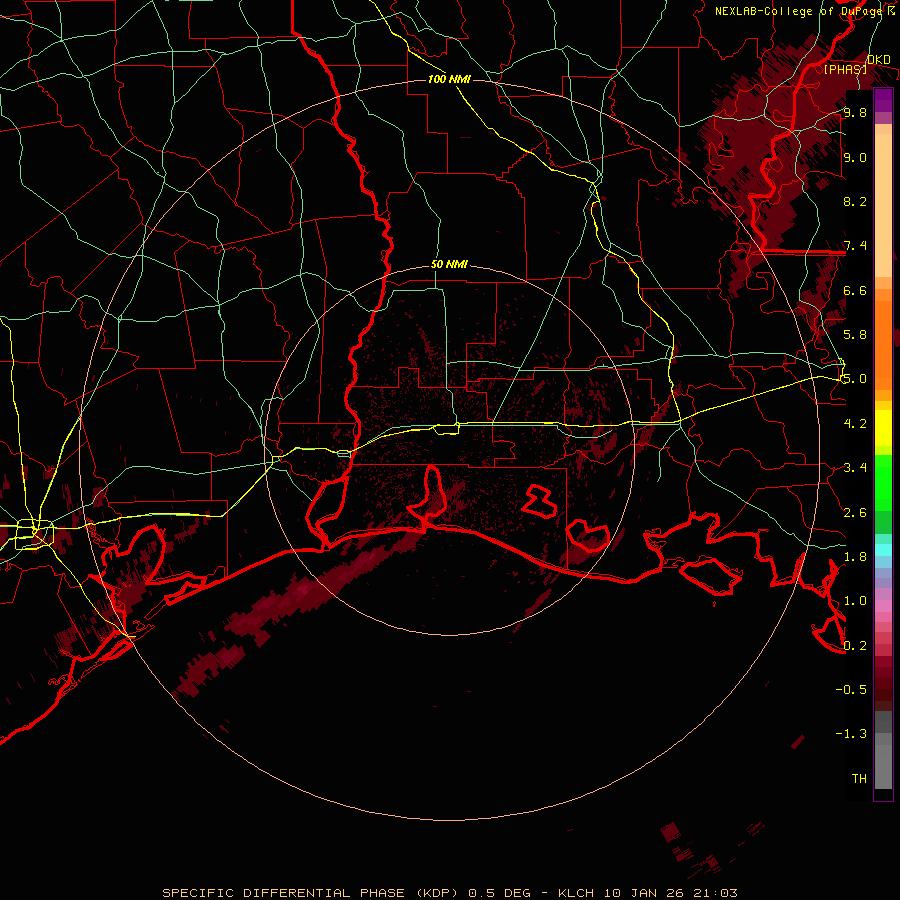Click the 6.6 value on the color scale

(x=855, y=290)
